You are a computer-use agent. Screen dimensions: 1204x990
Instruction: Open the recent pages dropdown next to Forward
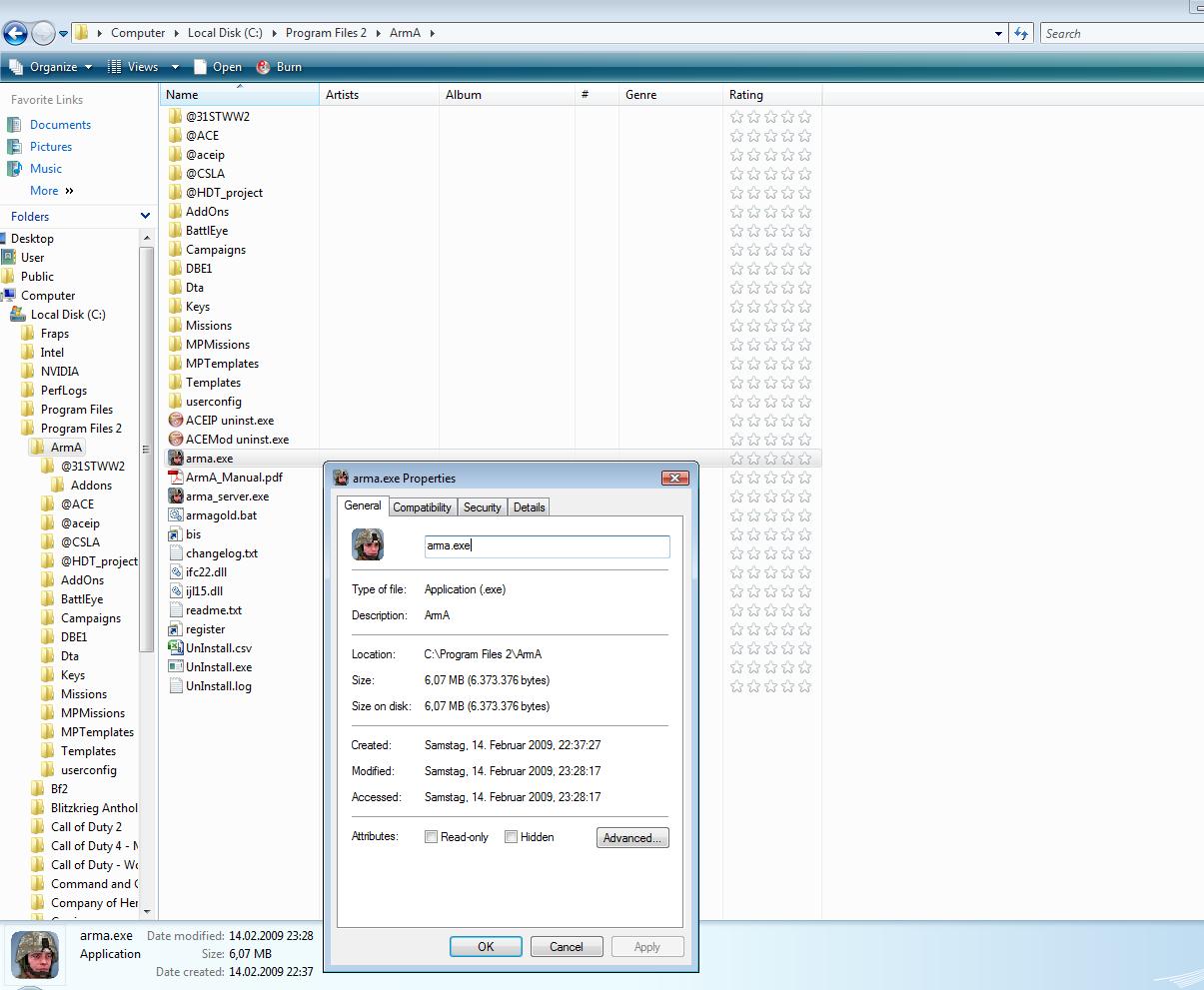pyautogui.click(x=64, y=33)
